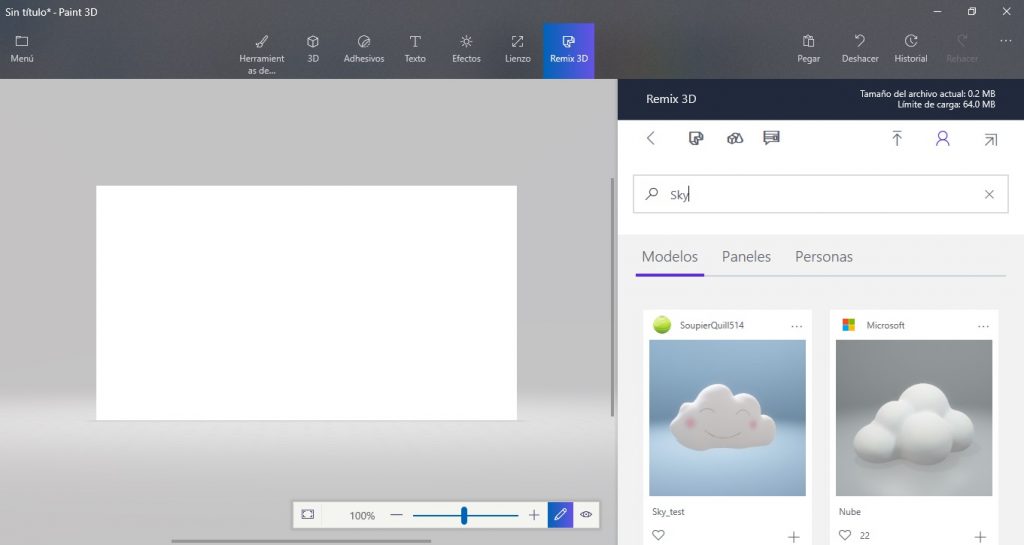This screenshot has width=1024, height=545.
Task: Open Remix 3D home icon
Action: pyautogui.click(x=696, y=138)
